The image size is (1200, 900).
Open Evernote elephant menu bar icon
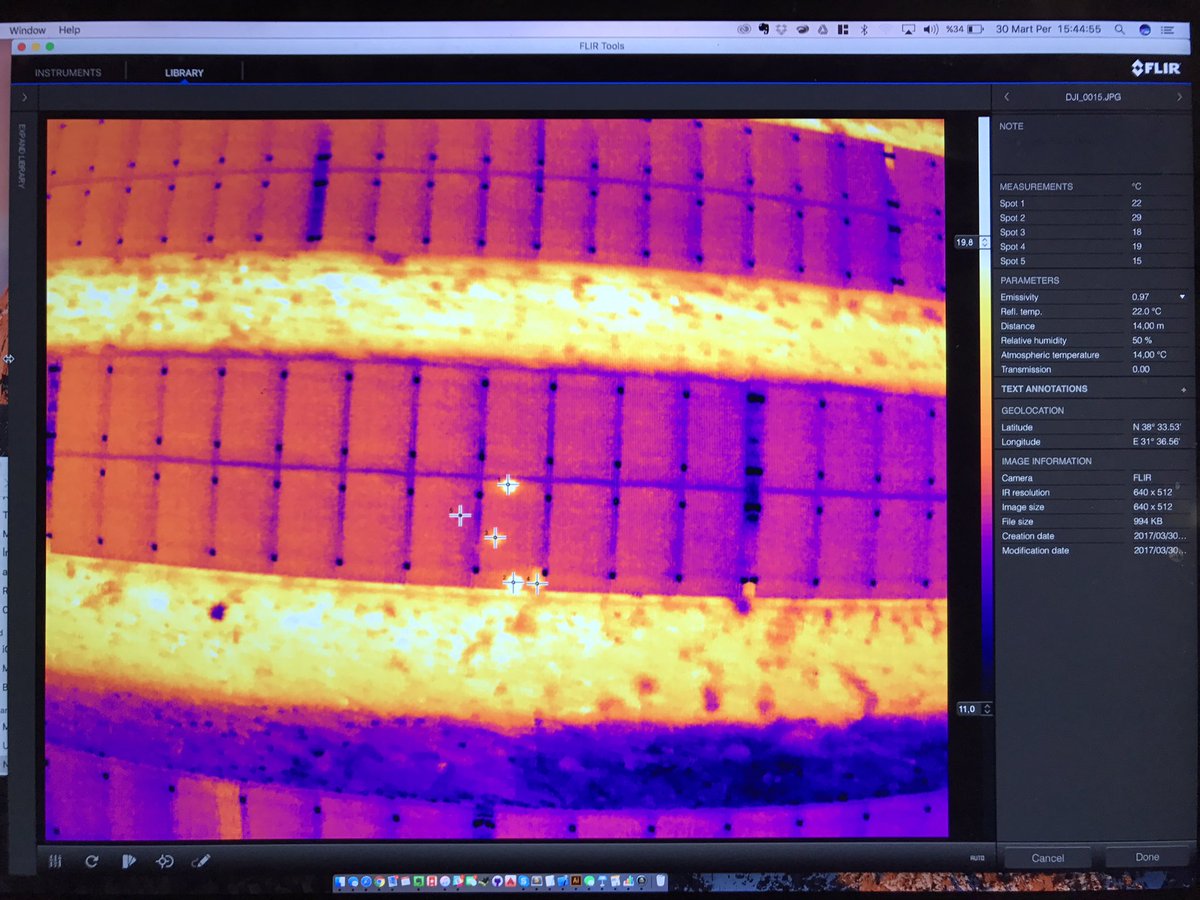[763, 30]
